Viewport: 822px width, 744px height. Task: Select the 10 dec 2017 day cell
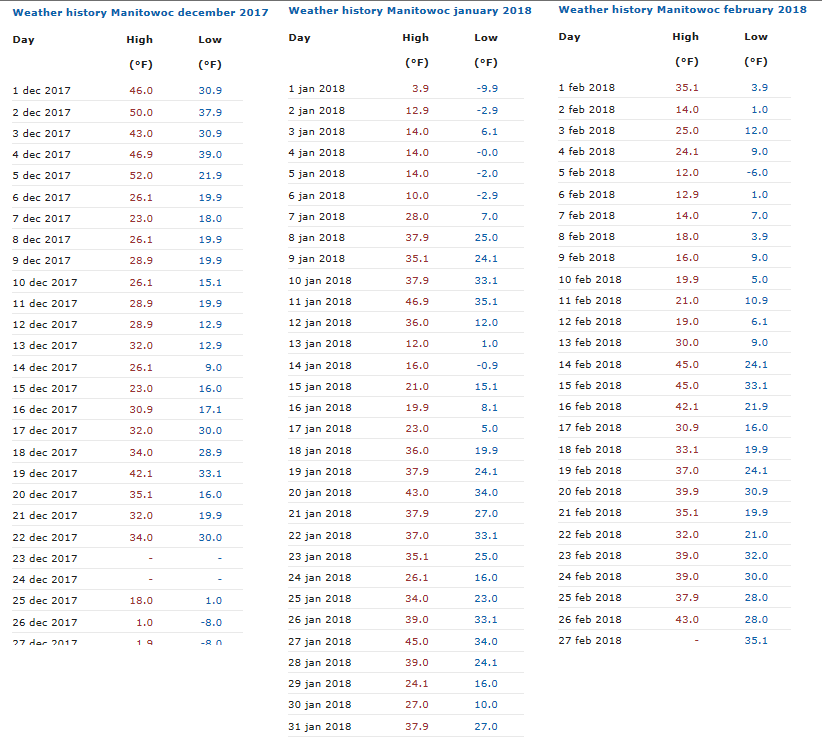(x=45, y=282)
